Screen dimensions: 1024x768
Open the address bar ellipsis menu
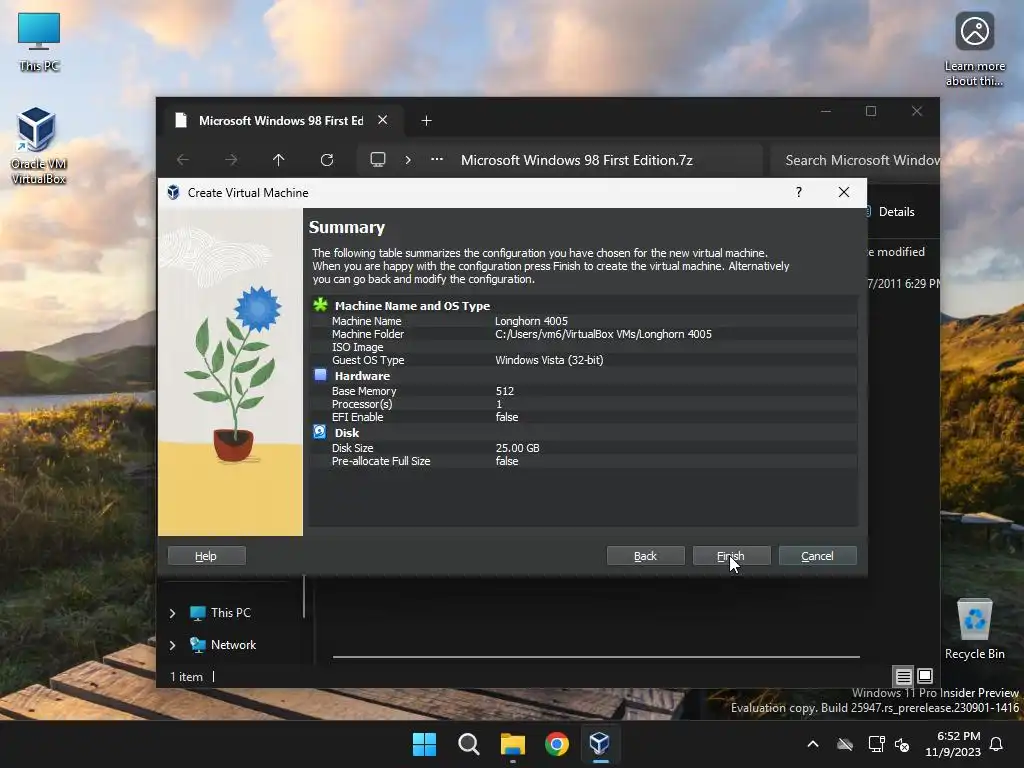pos(437,159)
